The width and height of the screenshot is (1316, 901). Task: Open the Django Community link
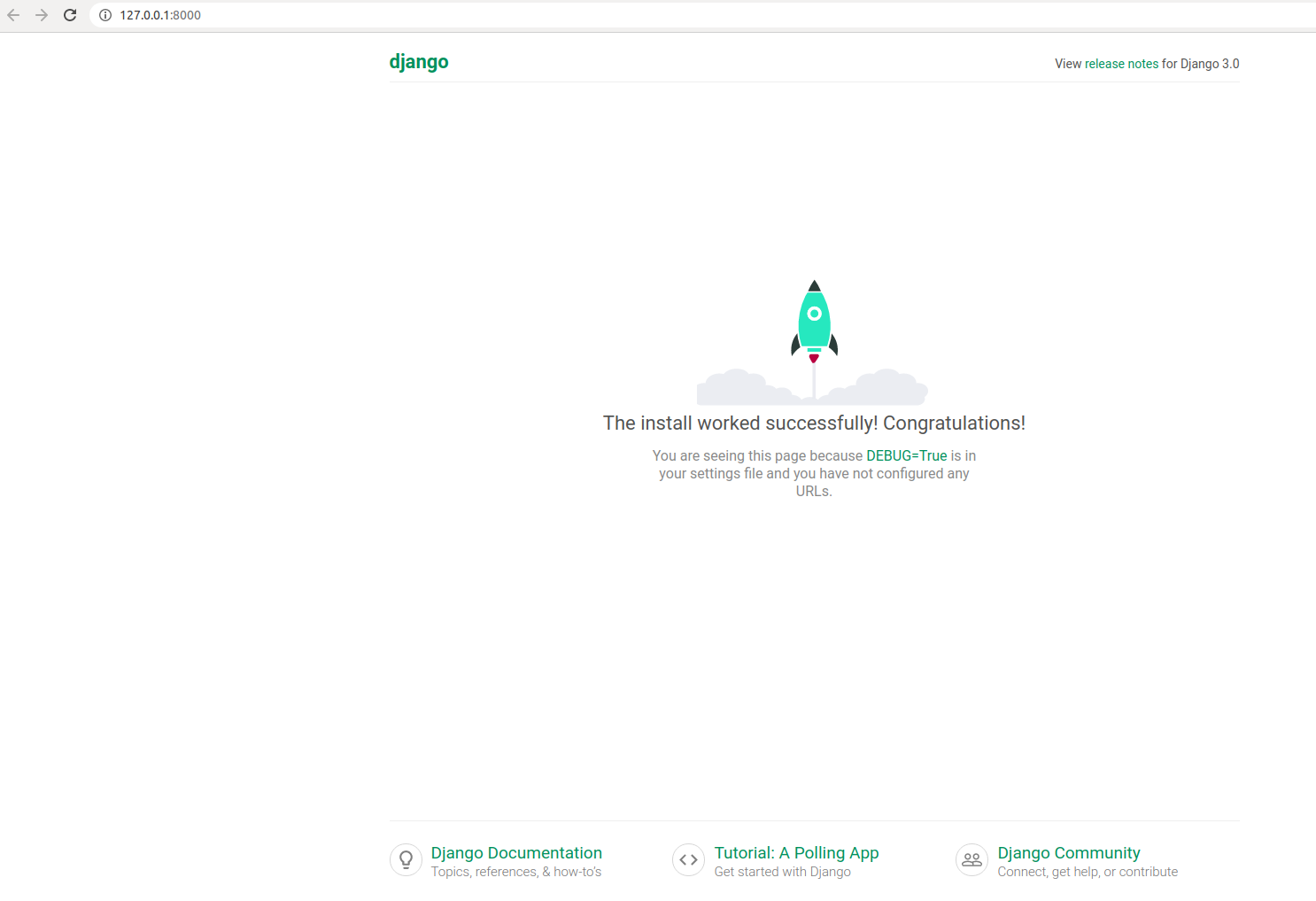[x=1069, y=853]
